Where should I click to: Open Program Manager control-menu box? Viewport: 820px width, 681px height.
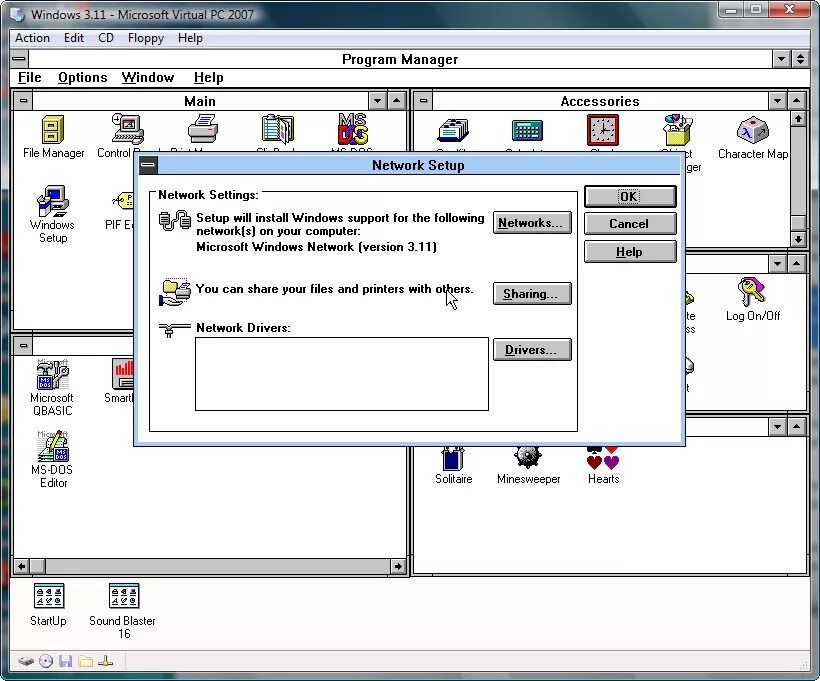click(x=19, y=59)
